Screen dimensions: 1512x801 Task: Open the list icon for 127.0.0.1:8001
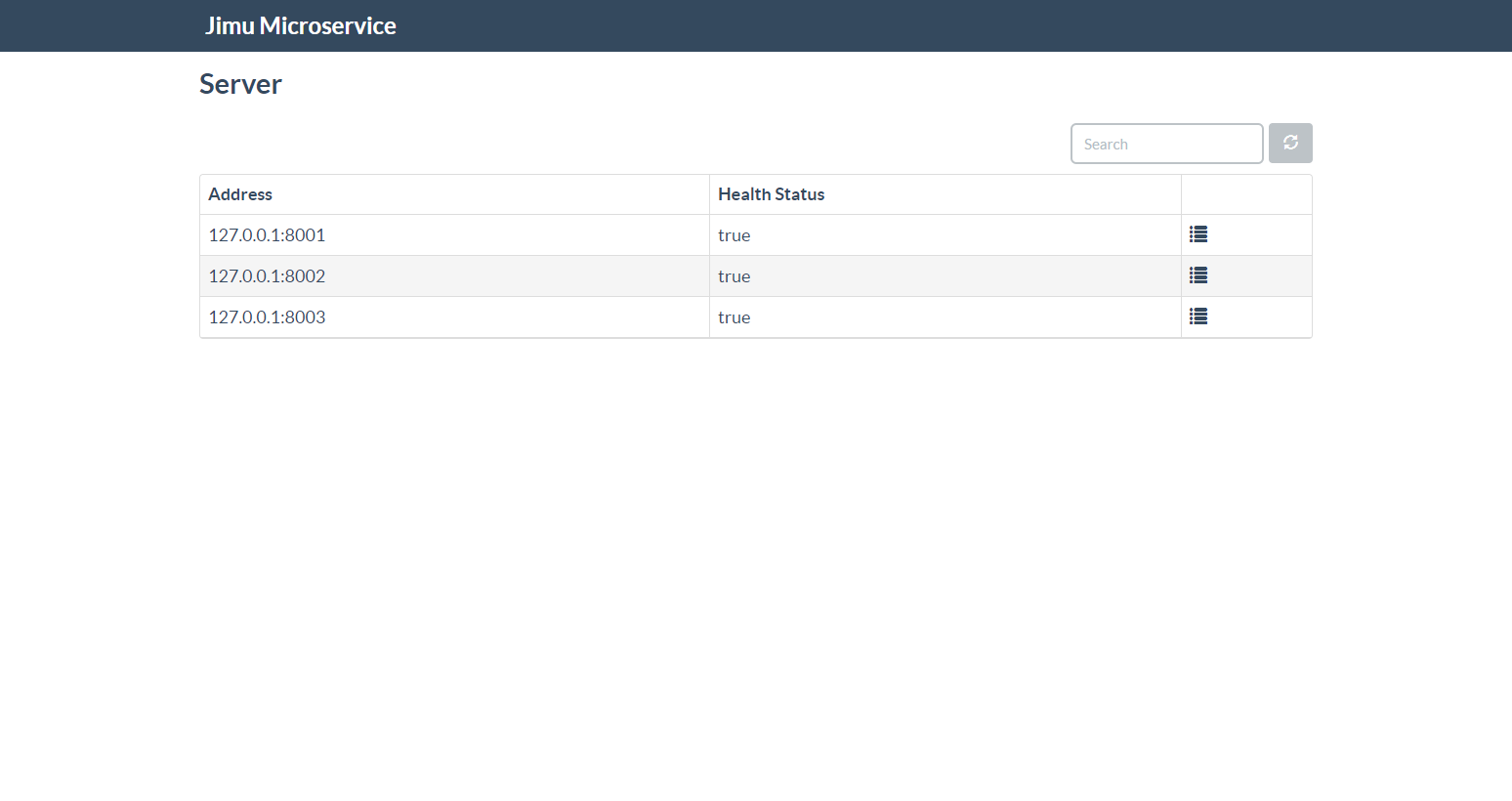coord(1198,234)
